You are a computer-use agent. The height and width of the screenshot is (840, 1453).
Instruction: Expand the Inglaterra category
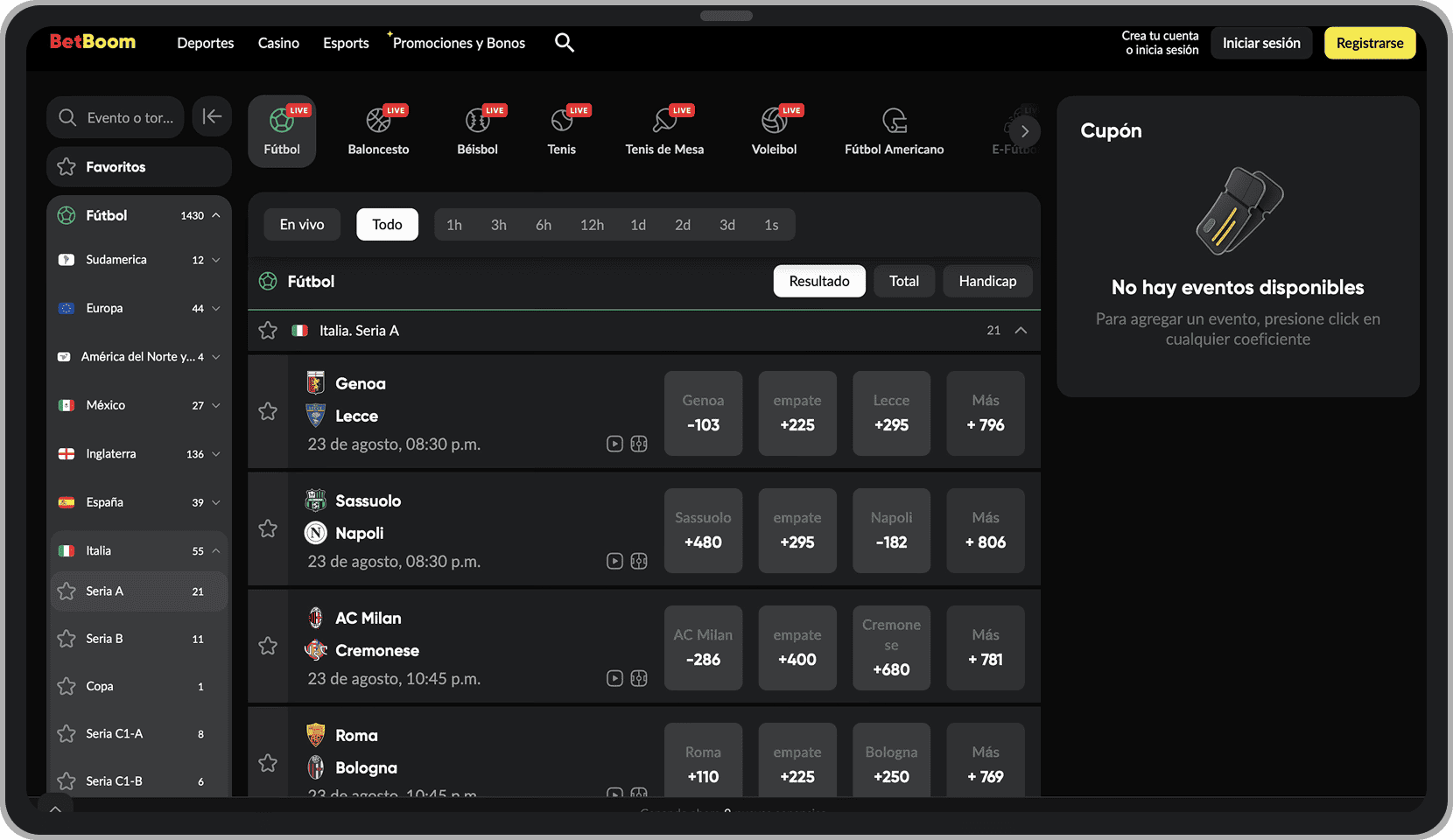216,454
